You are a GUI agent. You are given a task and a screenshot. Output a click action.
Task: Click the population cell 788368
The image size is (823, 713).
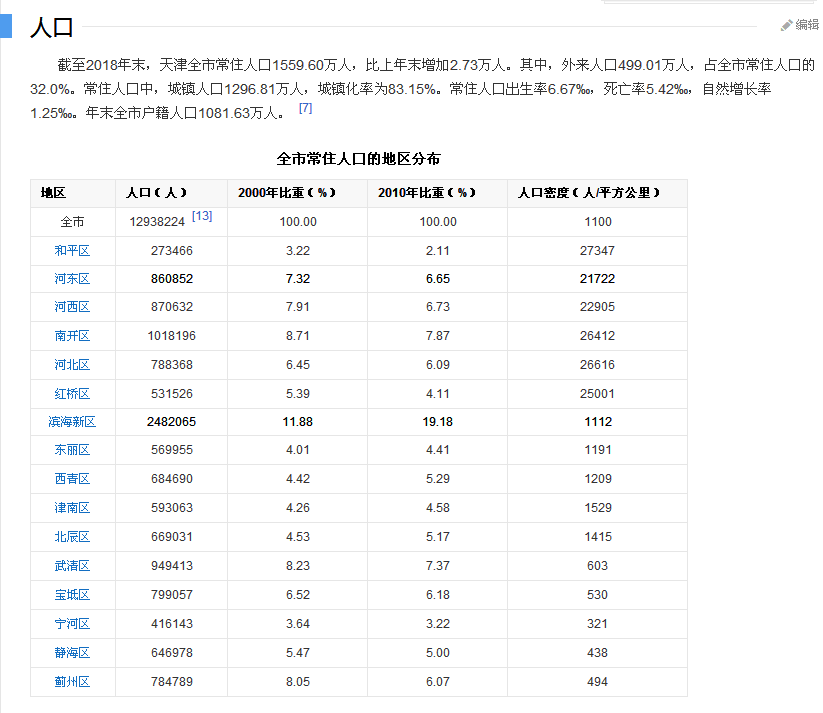[x=172, y=364]
